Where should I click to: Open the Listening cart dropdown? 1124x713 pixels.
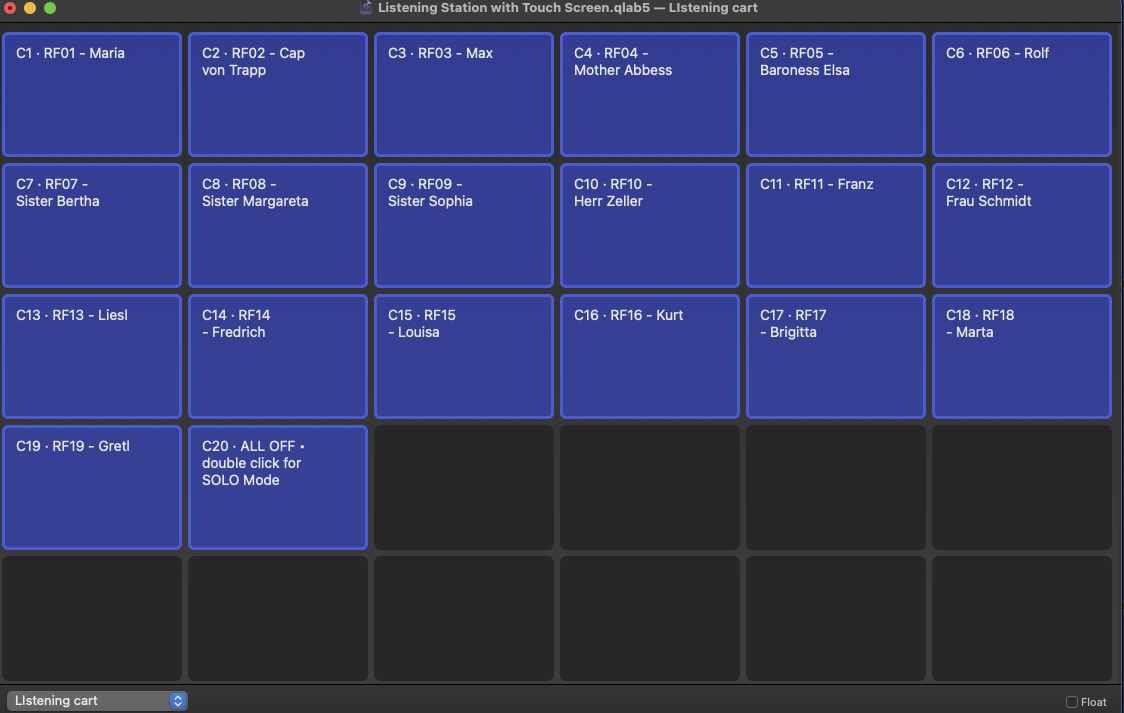pyautogui.click(x=97, y=701)
